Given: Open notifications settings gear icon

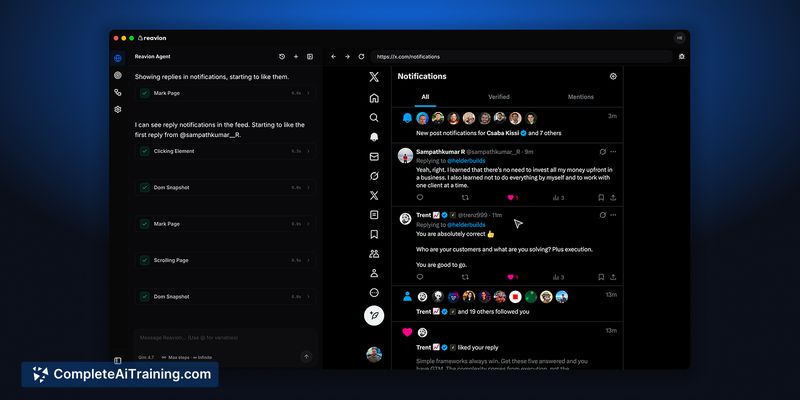Looking at the screenshot, I should 613,76.
